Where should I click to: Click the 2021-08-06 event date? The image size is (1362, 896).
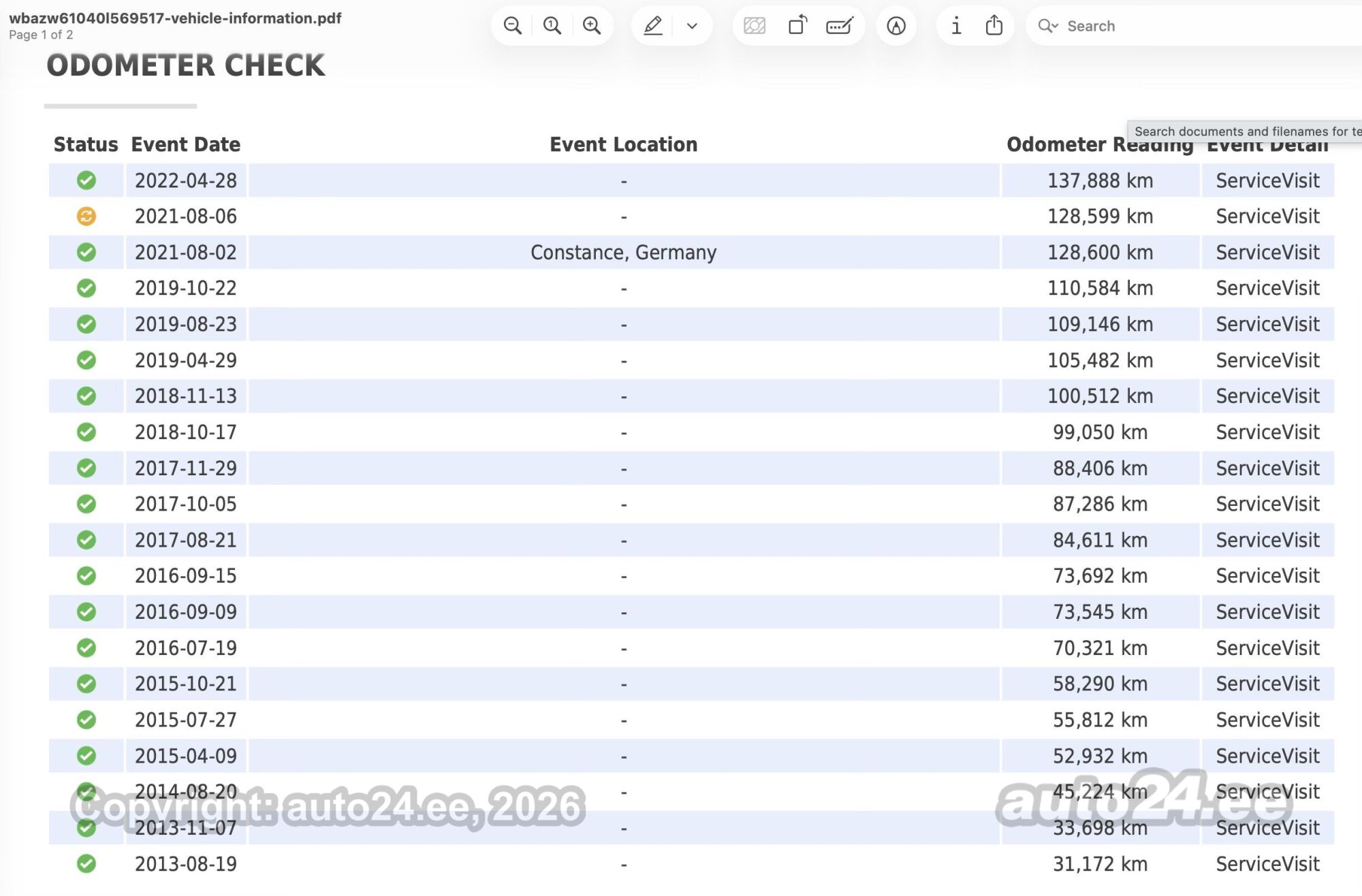(186, 217)
